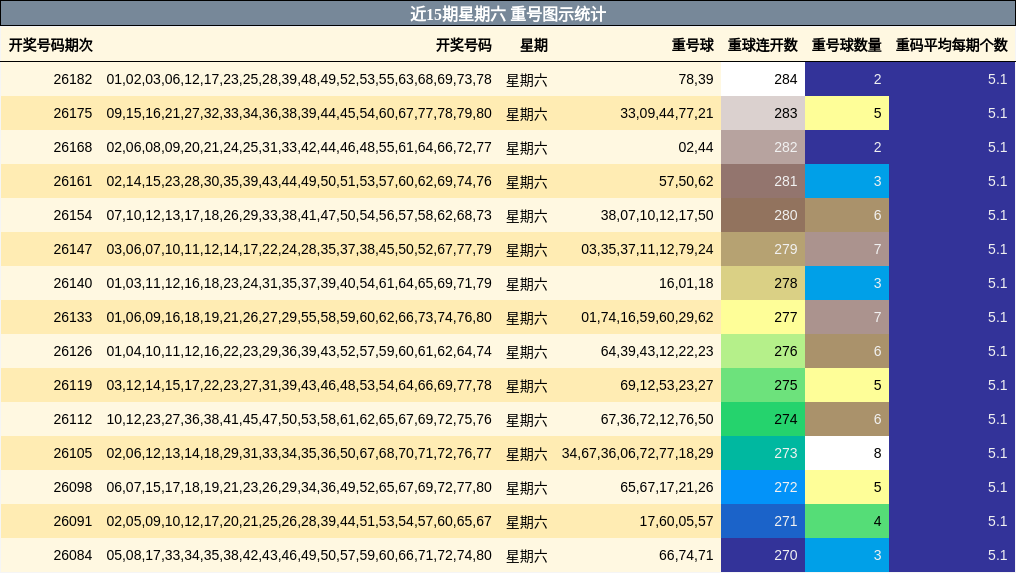The image size is (1016, 573).
Task: Click the 重号球数量 column header
Action: (x=846, y=45)
